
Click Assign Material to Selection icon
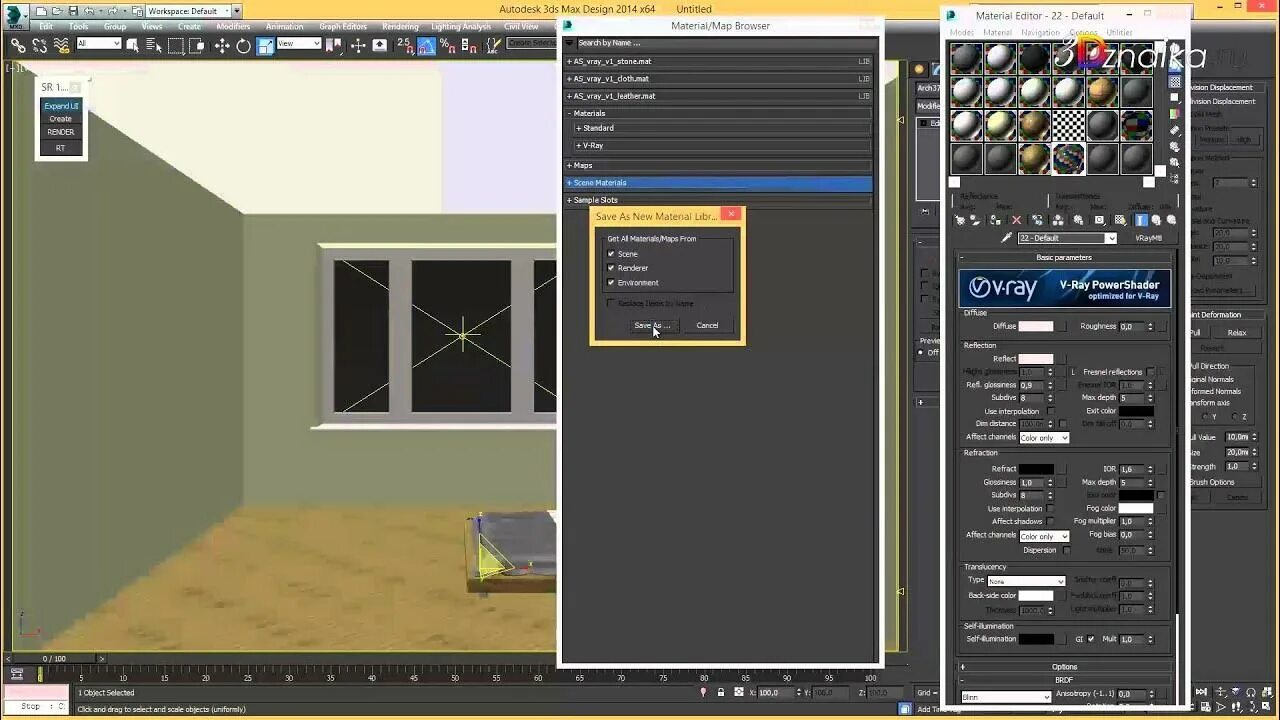[995, 220]
